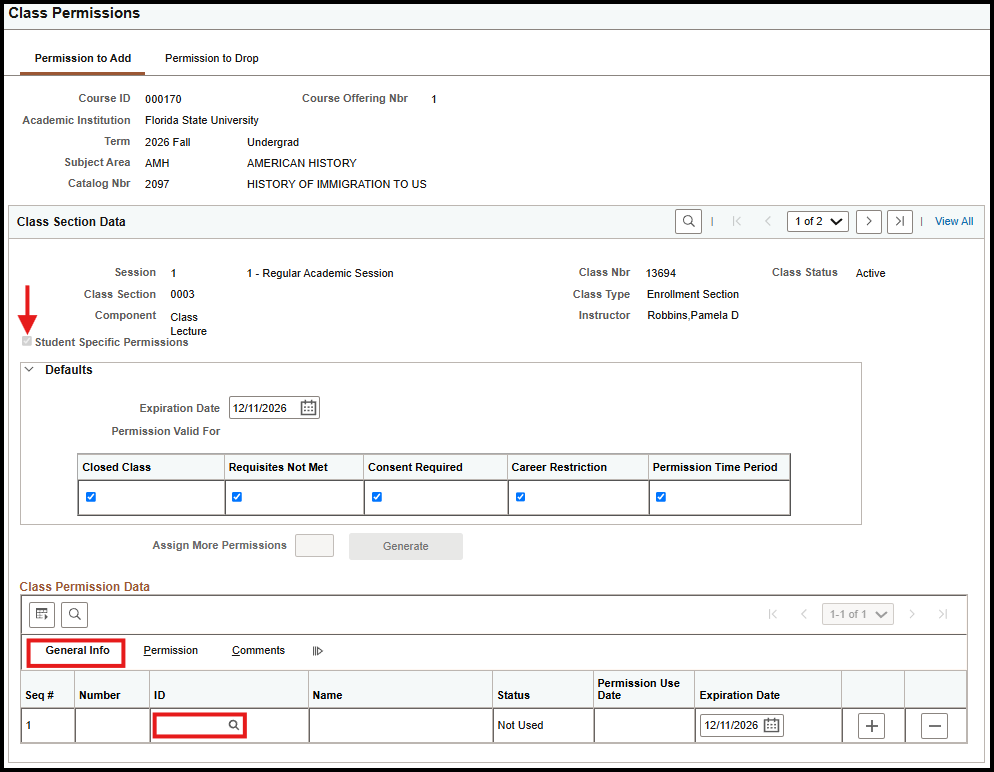Select the Comments grid tab

258,651
